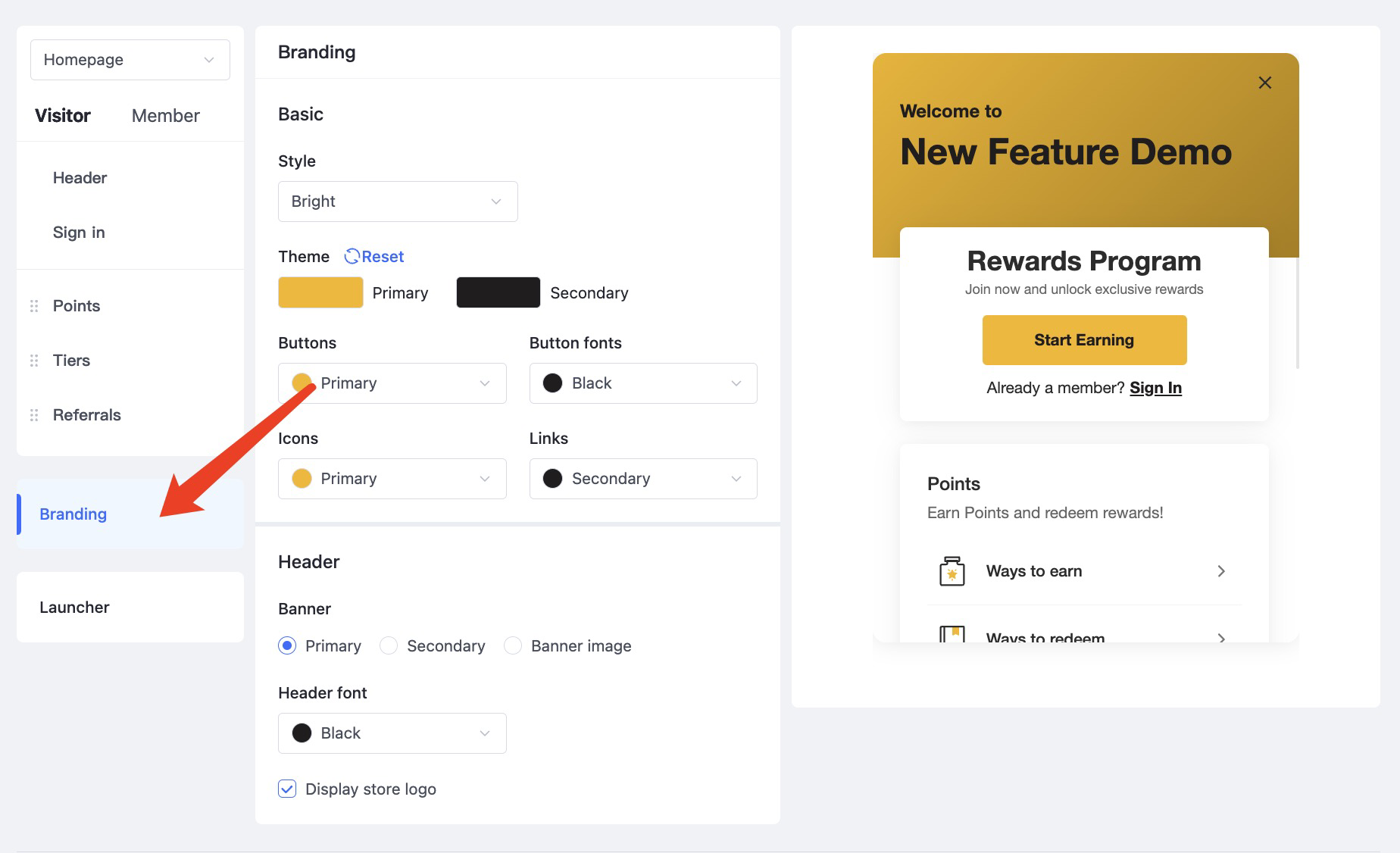This screenshot has width=1400, height=853.
Task: Uncheck Display store logo checkbox
Action: [287, 789]
